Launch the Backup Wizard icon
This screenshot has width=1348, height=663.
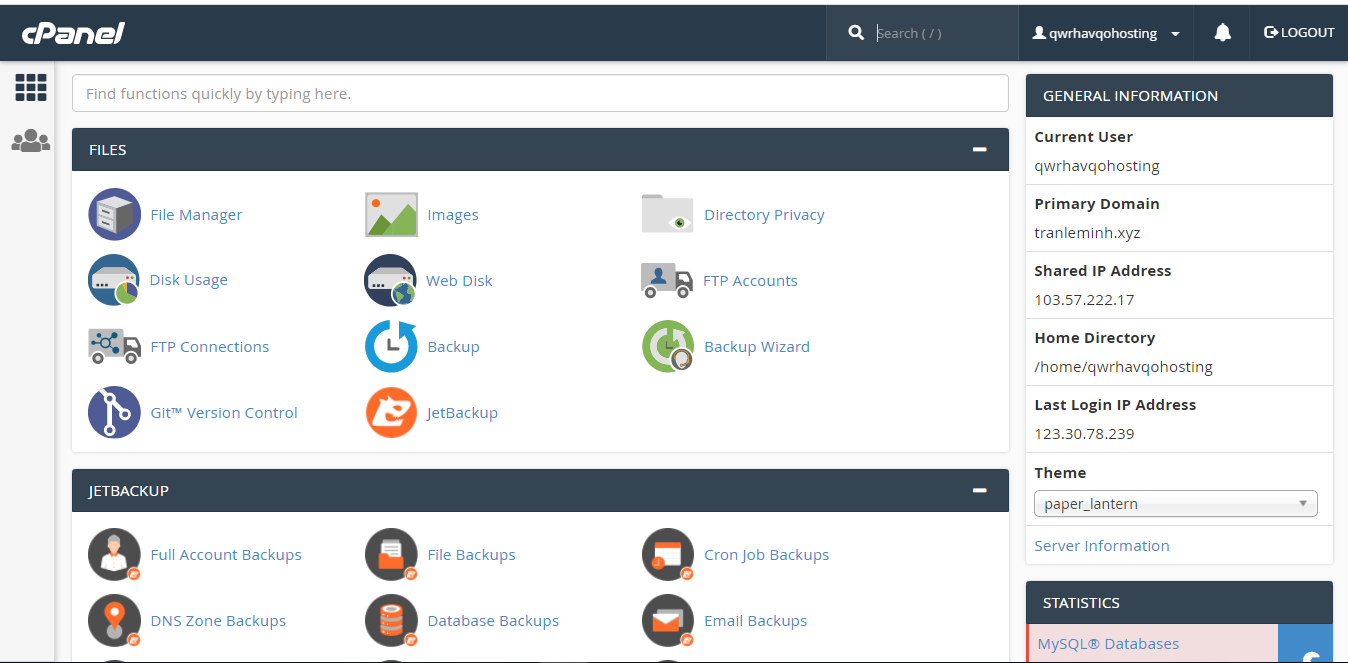(x=667, y=346)
